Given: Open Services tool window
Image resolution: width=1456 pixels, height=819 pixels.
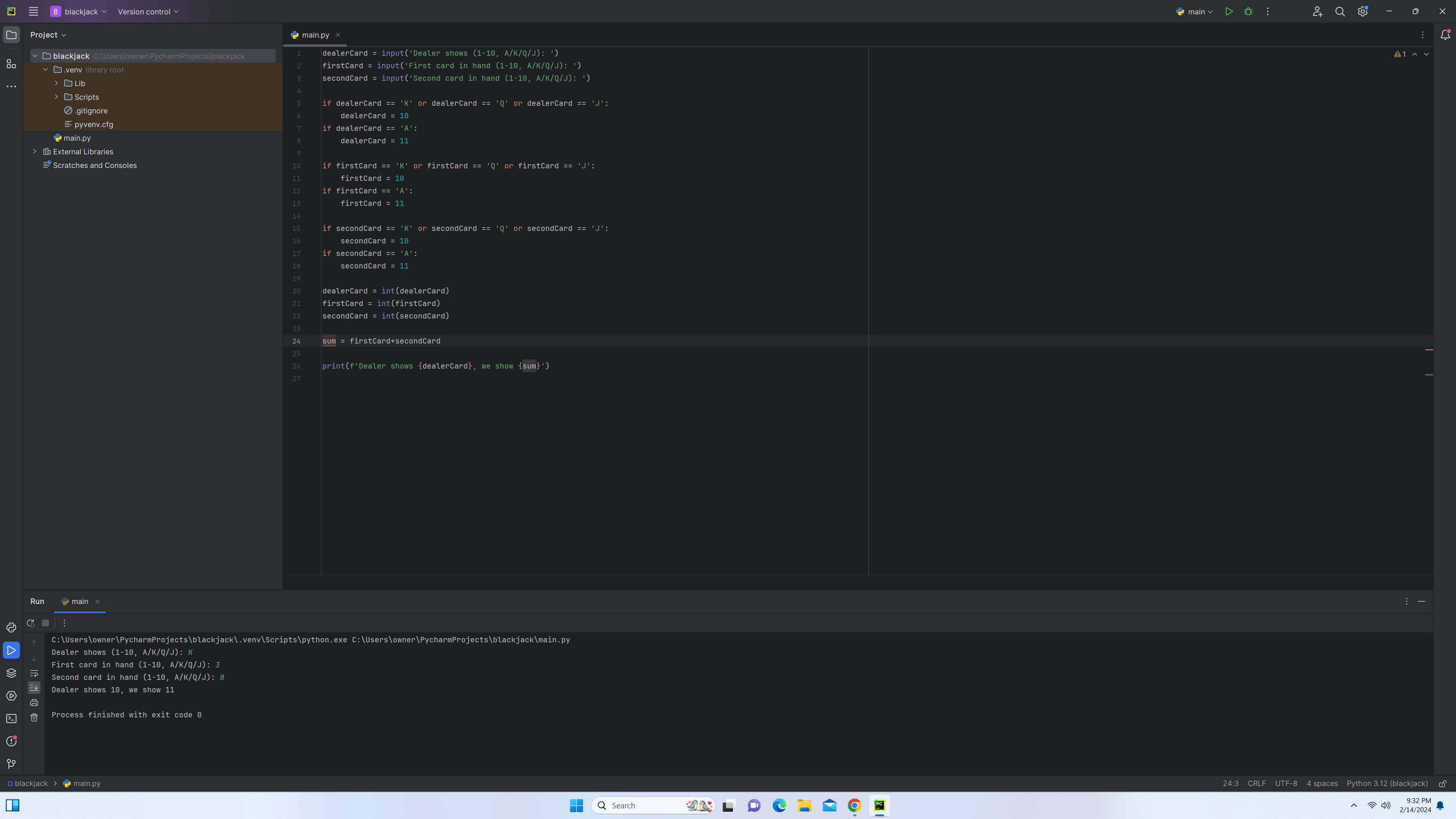Looking at the screenshot, I should (x=11, y=696).
